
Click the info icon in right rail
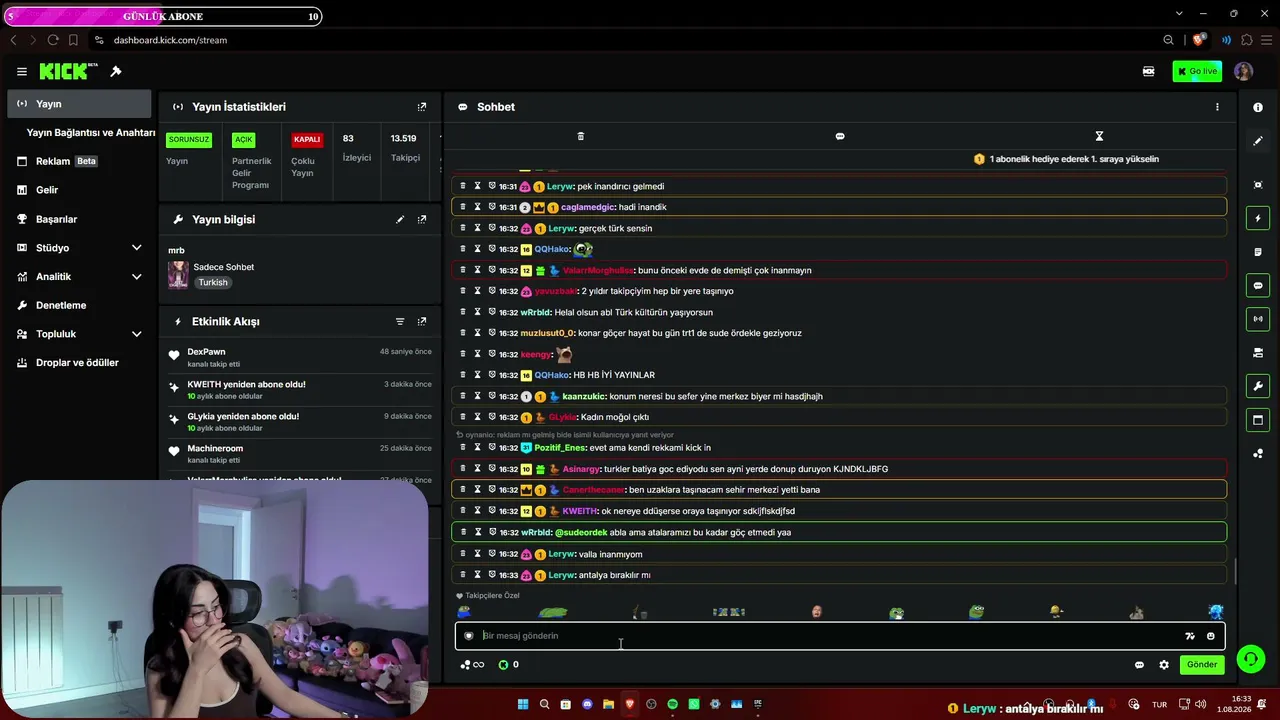pos(1258,107)
